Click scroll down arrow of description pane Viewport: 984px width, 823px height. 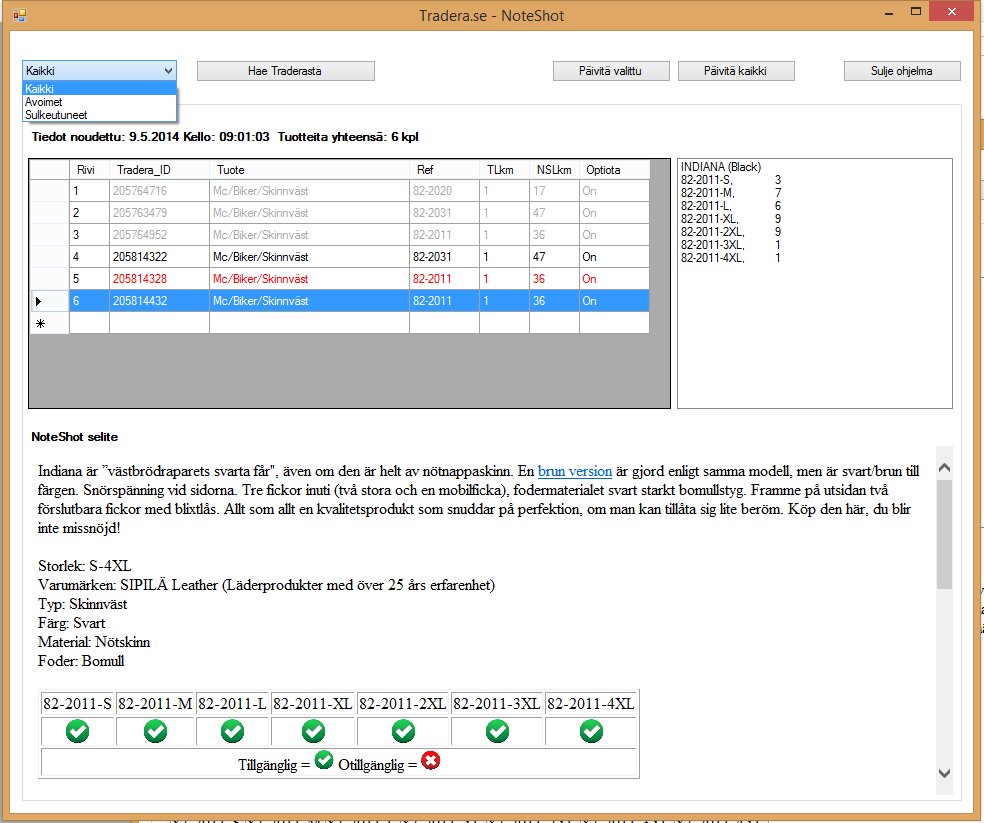[x=944, y=773]
